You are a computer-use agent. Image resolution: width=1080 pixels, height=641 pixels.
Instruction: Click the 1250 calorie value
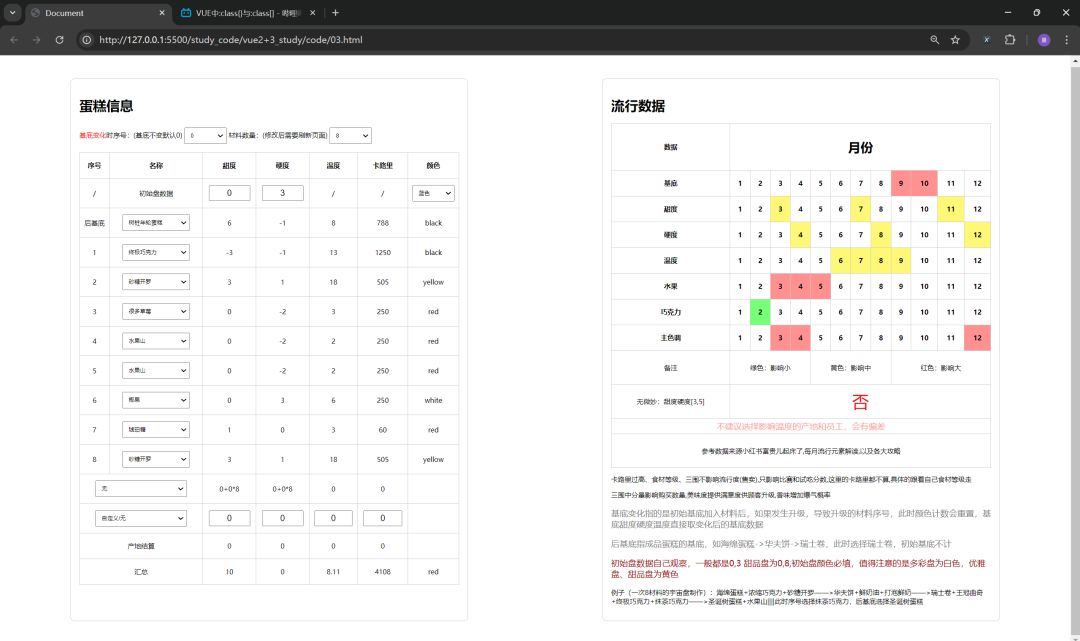point(383,253)
